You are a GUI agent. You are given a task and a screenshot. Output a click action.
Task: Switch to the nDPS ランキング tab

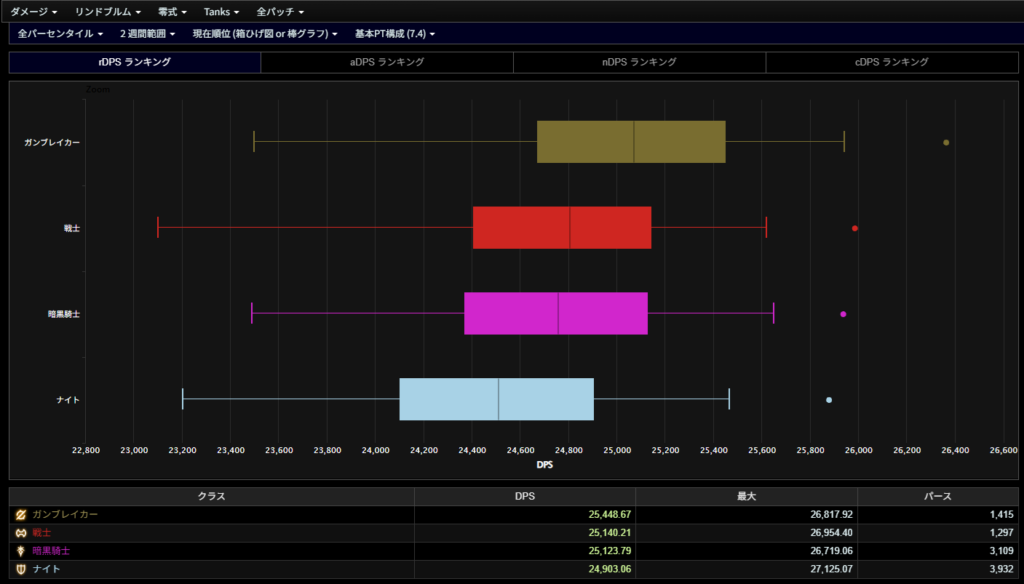639,62
